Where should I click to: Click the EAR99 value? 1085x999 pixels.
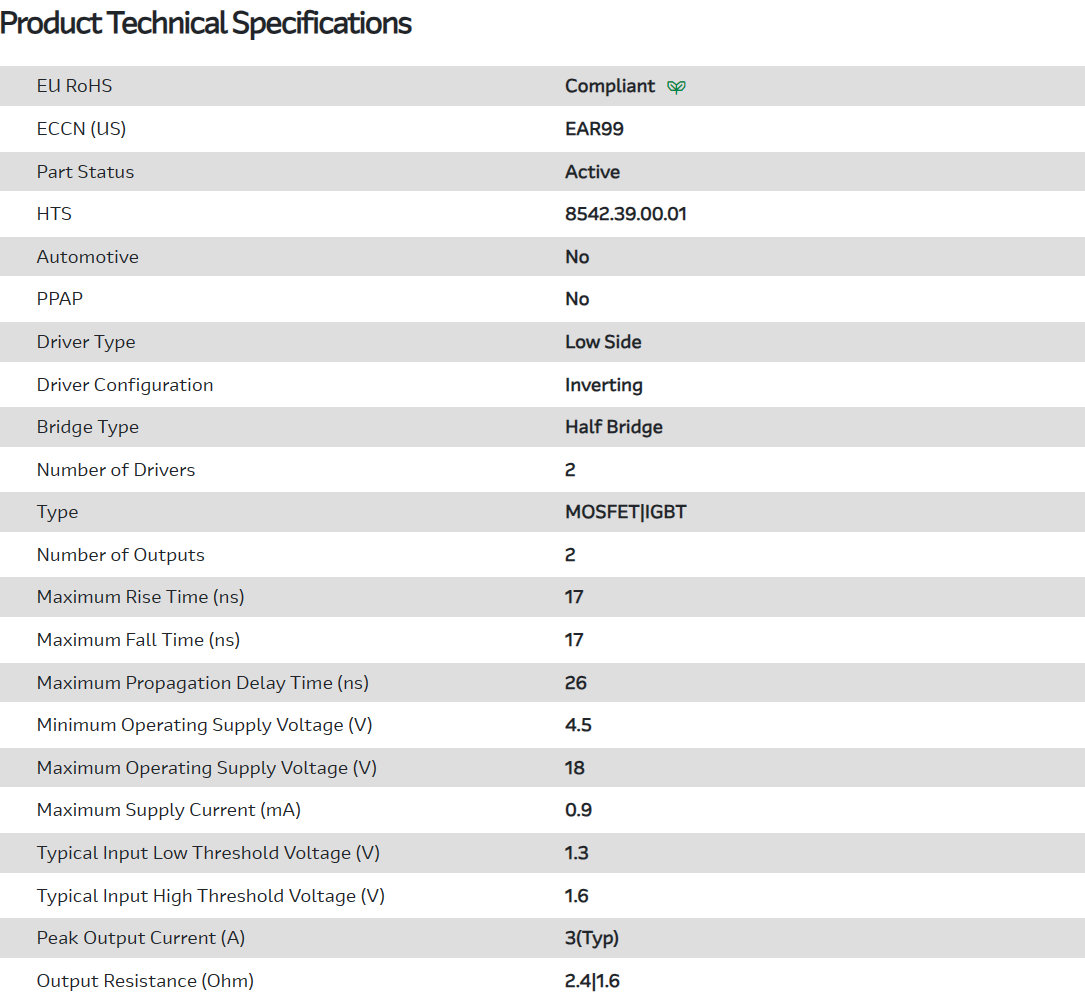point(594,129)
